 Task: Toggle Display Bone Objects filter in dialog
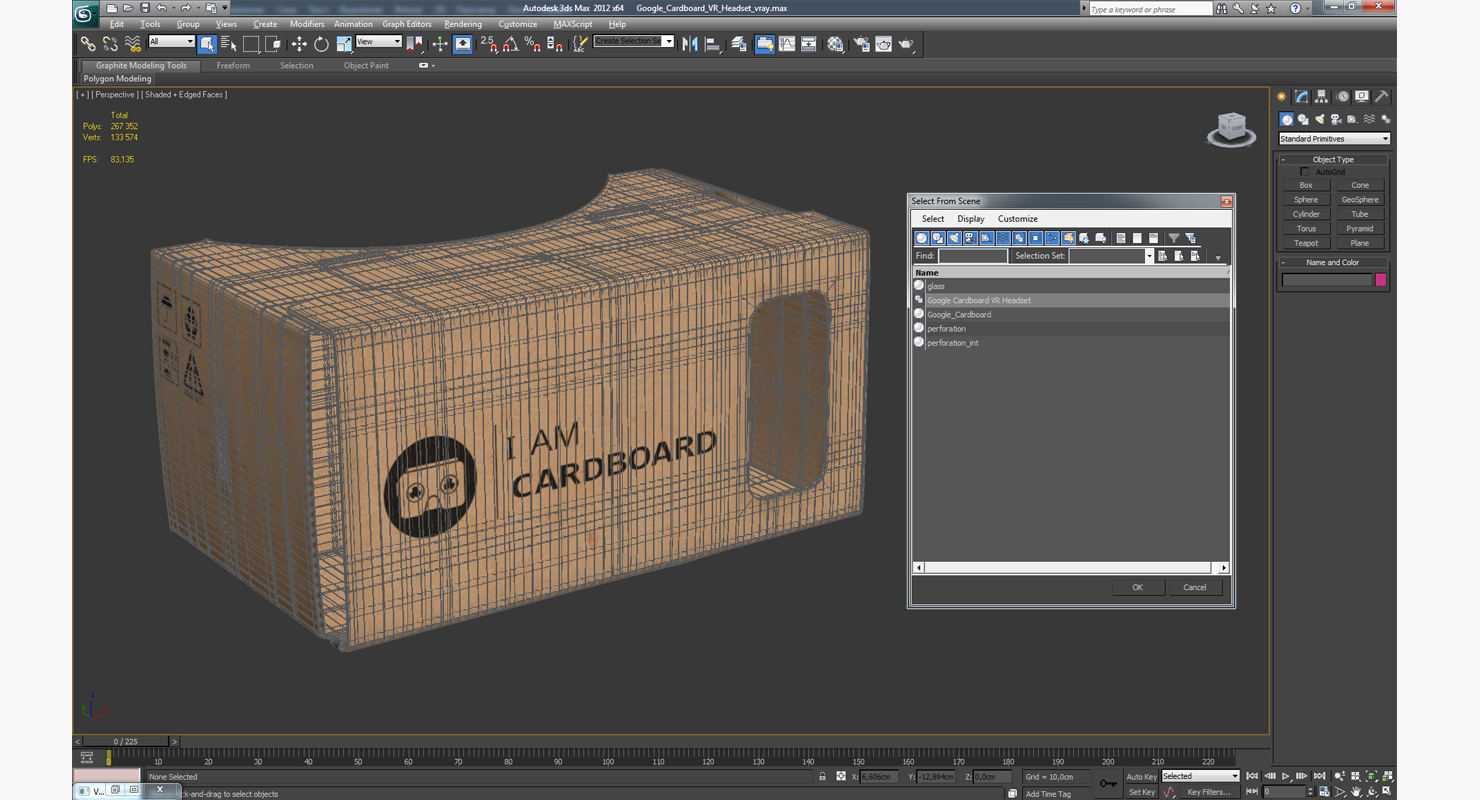[1052, 238]
